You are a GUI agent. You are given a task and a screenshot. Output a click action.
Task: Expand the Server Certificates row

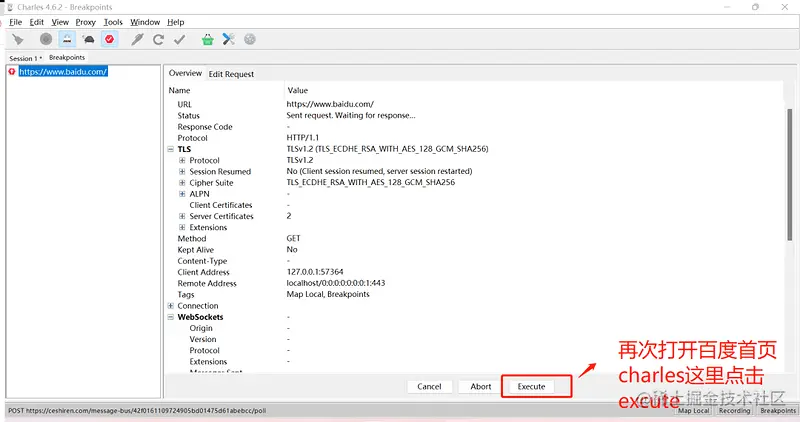(182, 216)
